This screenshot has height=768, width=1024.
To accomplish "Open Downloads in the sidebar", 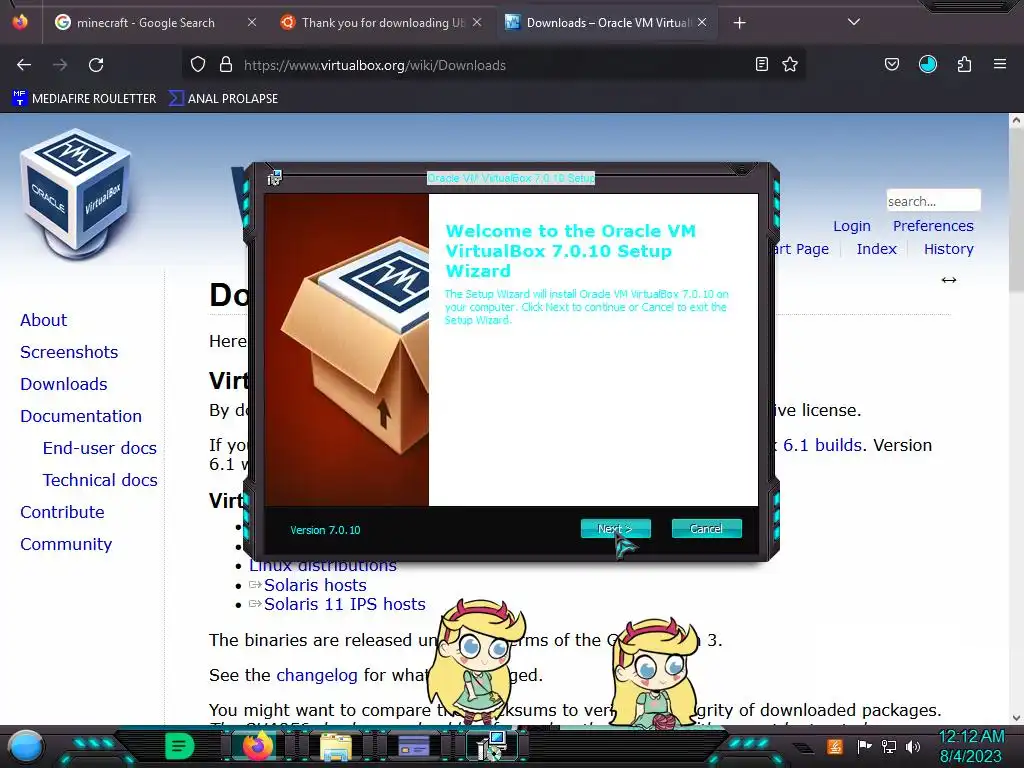I will 64,384.
